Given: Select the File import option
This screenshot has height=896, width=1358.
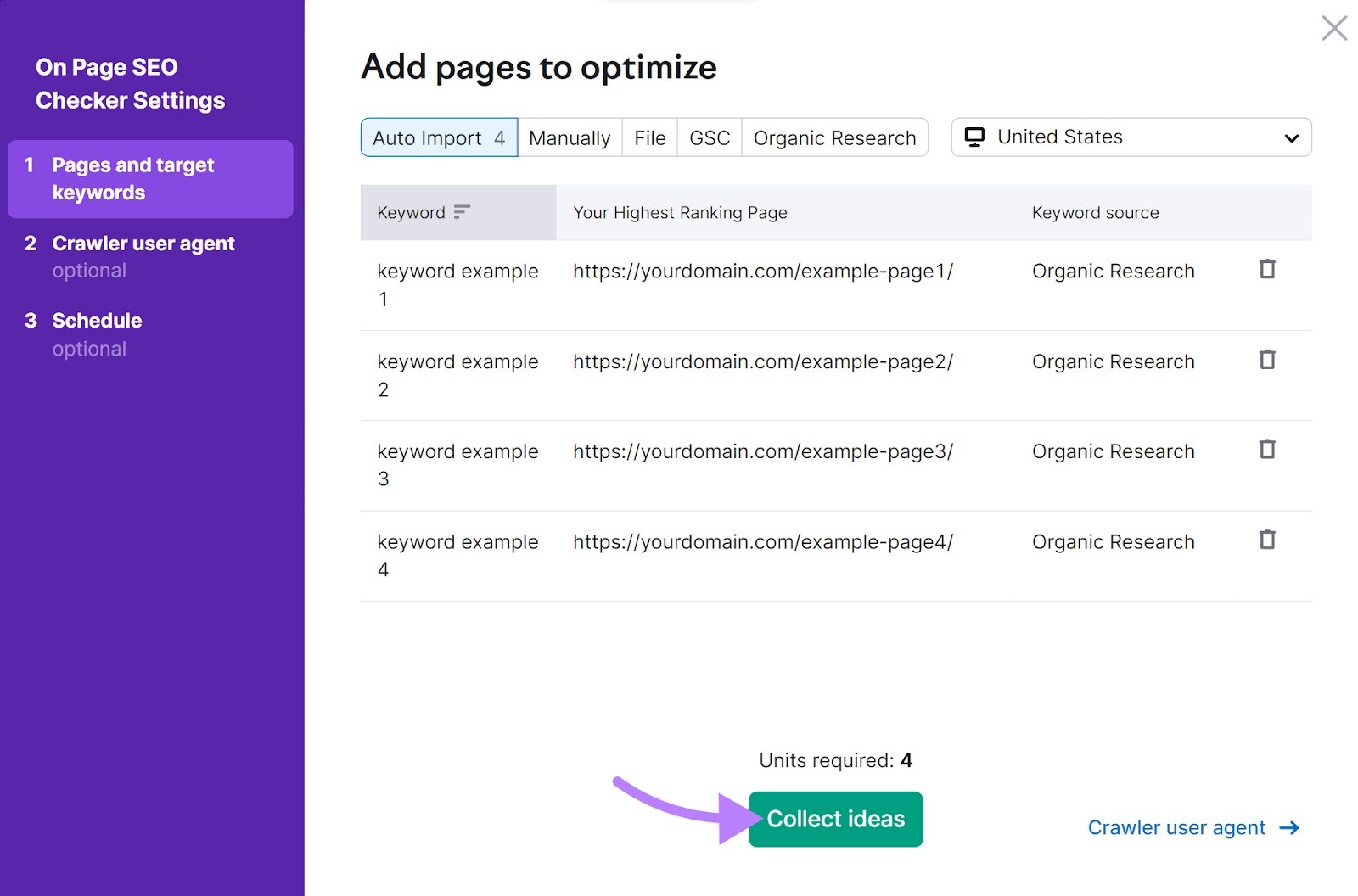Looking at the screenshot, I should coord(648,137).
